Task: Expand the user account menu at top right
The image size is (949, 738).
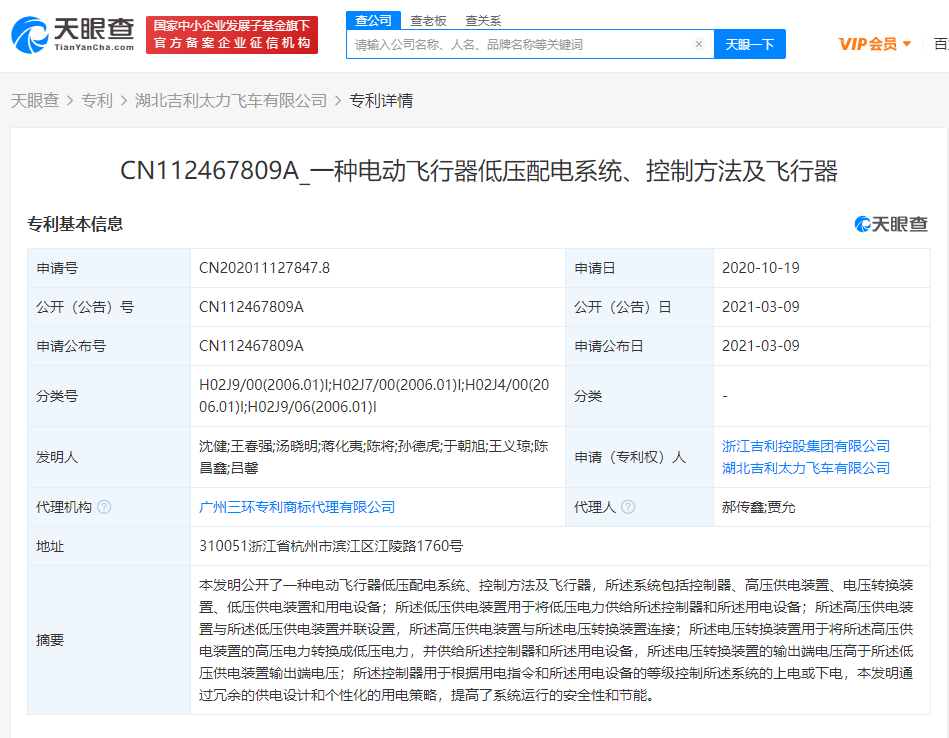Action: click(x=941, y=43)
